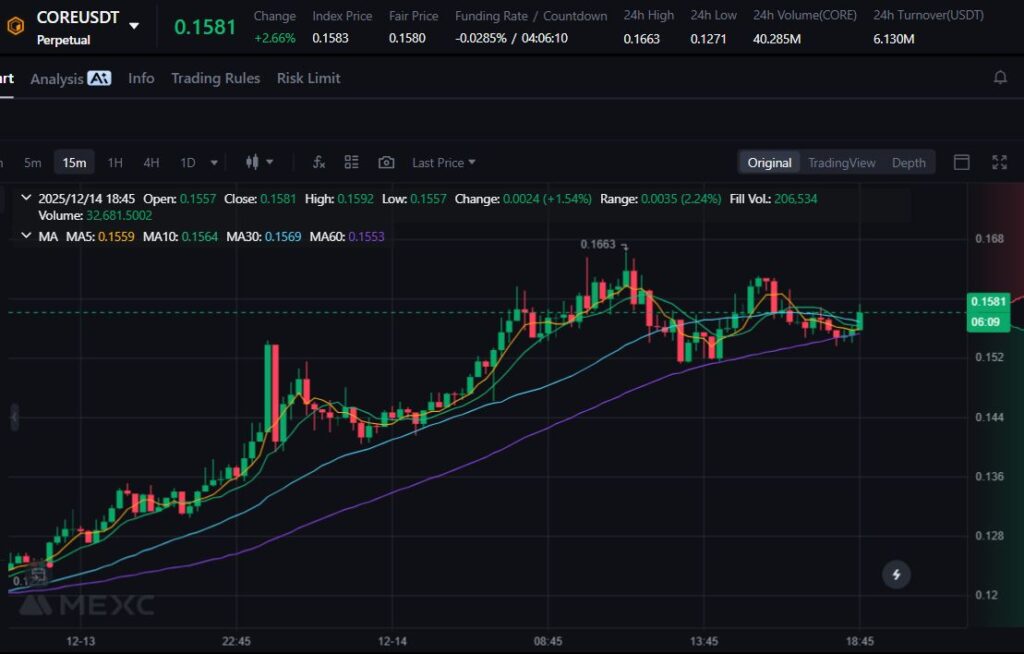Open more timeframe options dropdown arrow
Viewport: 1024px width, 654px height.
(216, 162)
